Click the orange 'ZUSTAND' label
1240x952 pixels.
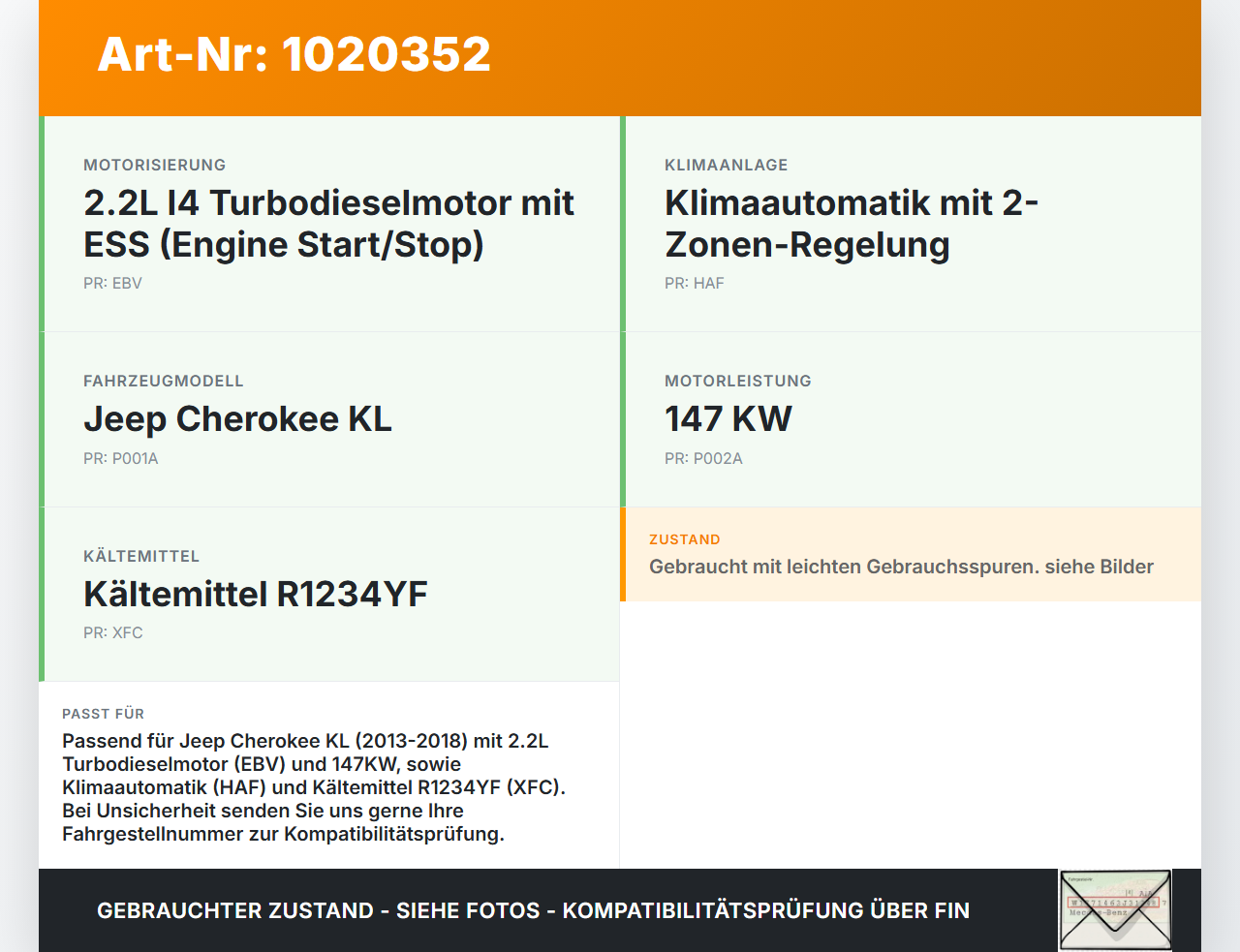click(x=685, y=539)
